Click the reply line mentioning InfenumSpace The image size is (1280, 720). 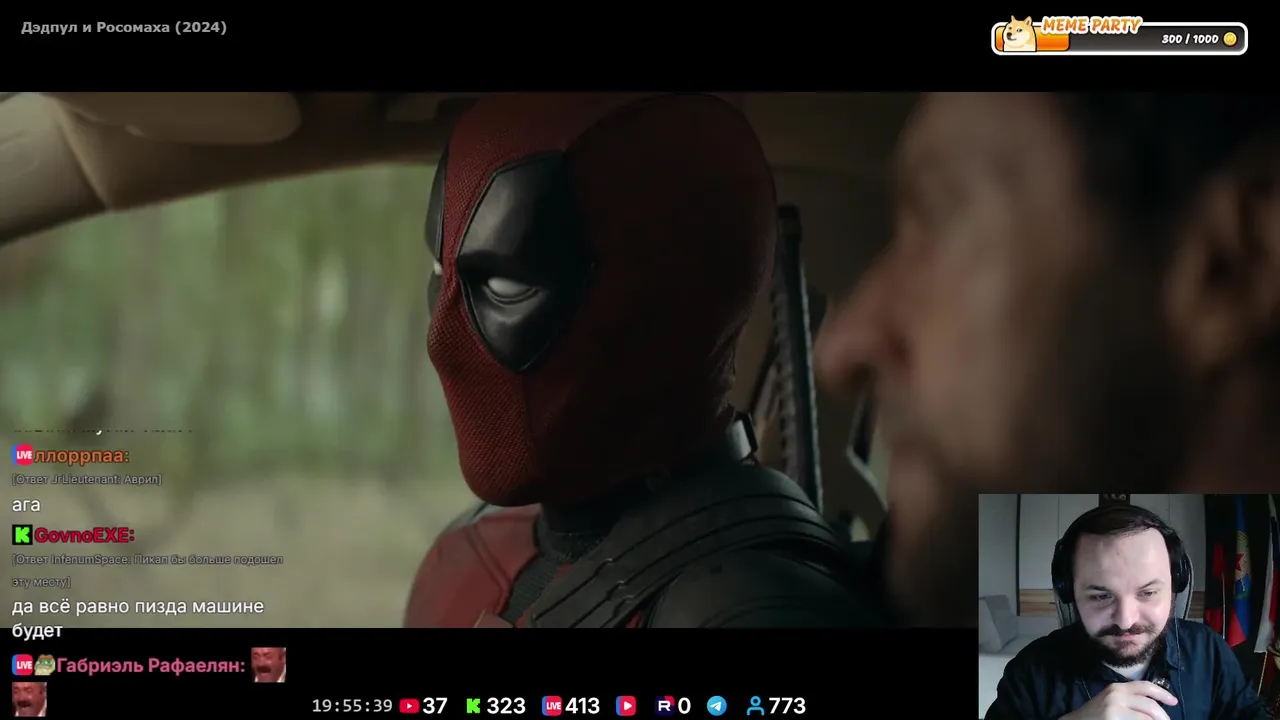pos(147,570)
